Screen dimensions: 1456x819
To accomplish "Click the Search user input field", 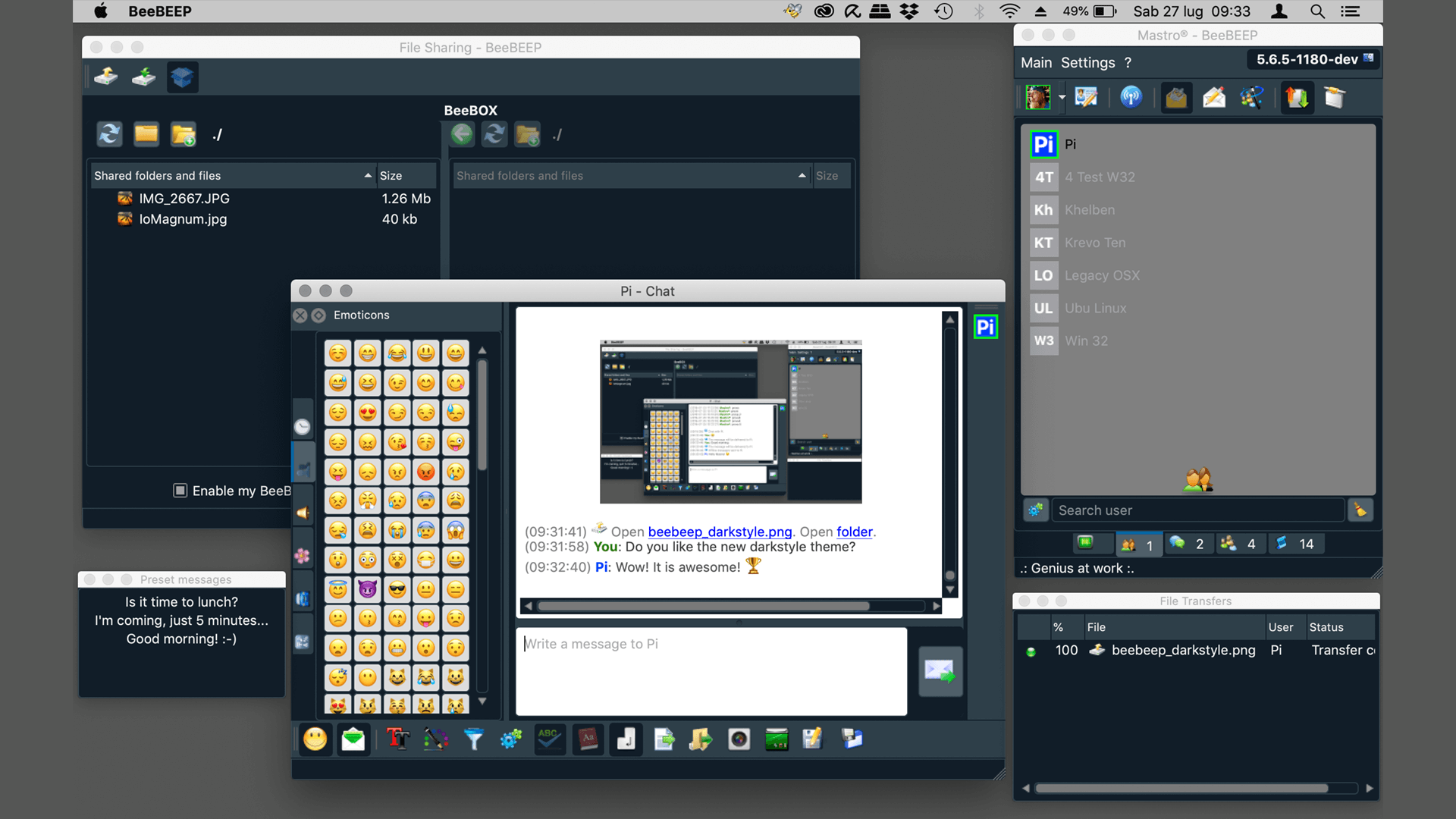I will 1197,510.
